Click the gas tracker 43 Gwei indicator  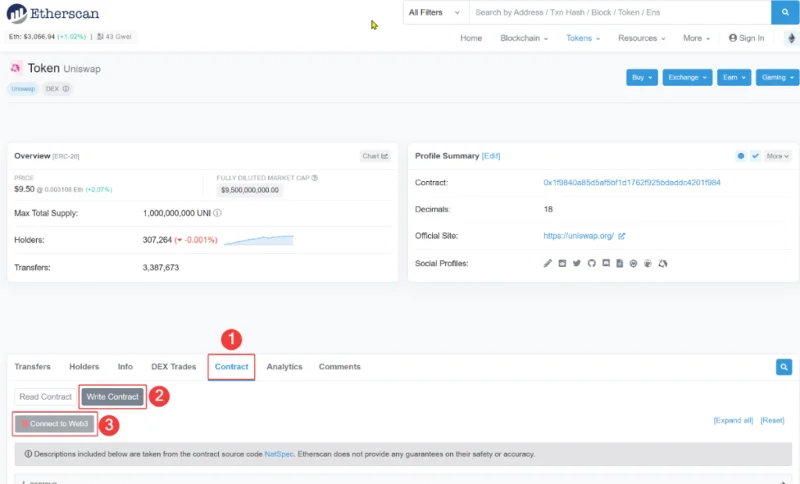[x=114, y=37]
